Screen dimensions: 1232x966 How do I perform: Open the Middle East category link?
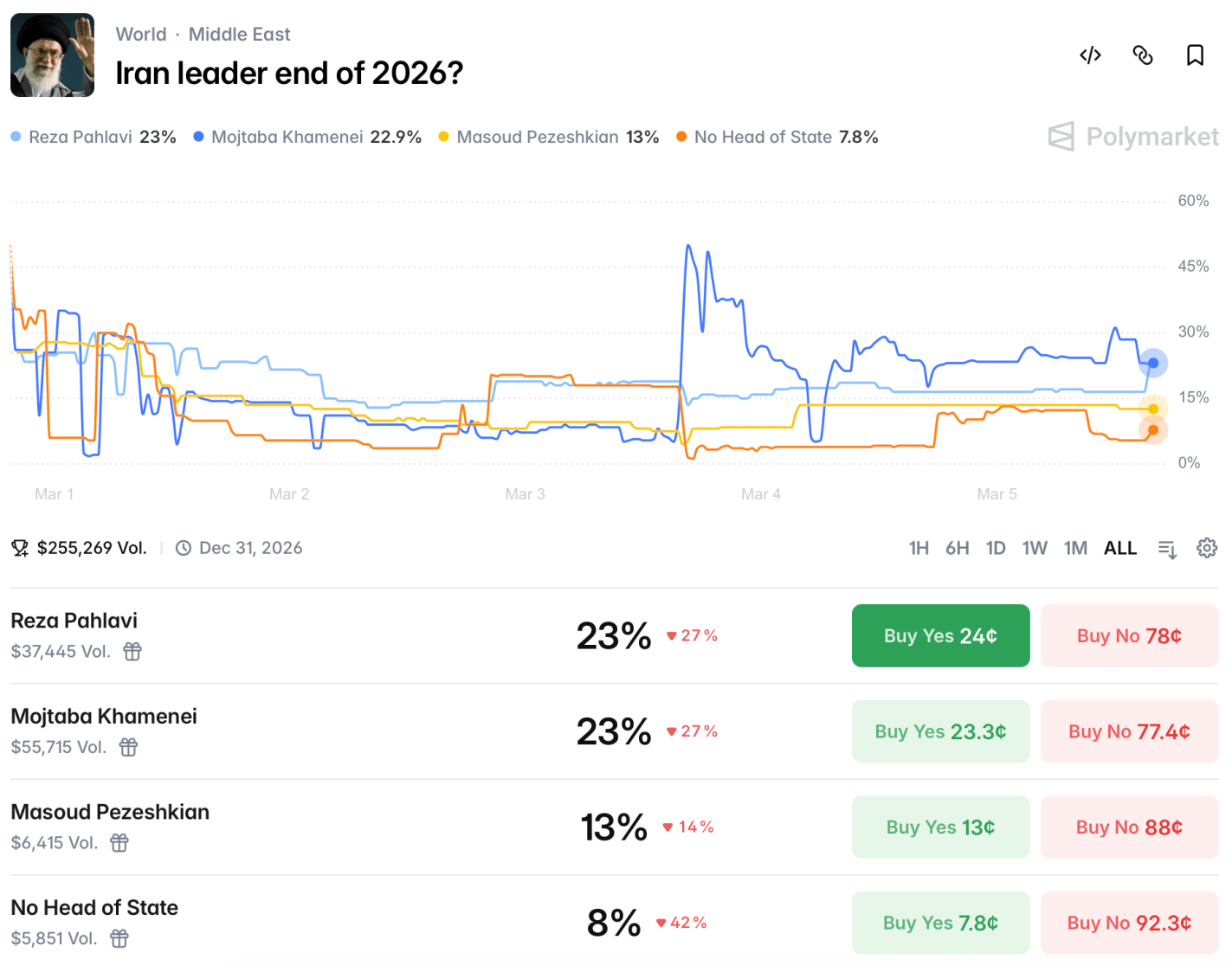[240, 34]
